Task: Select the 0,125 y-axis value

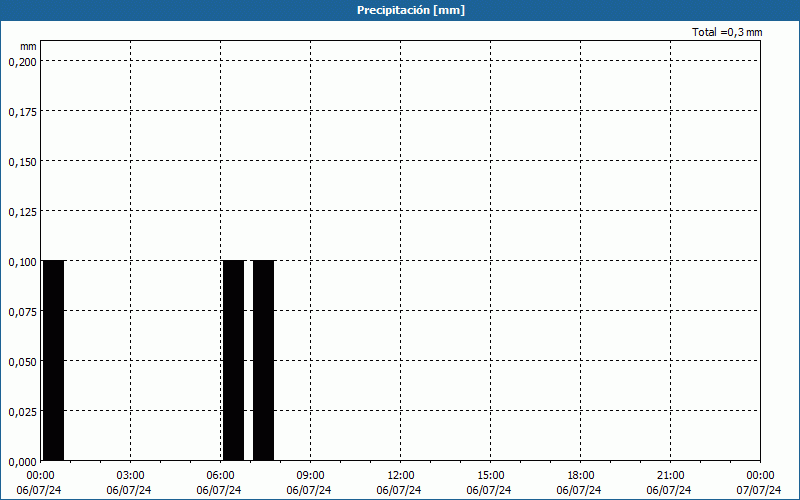Action: pos(23,212)
